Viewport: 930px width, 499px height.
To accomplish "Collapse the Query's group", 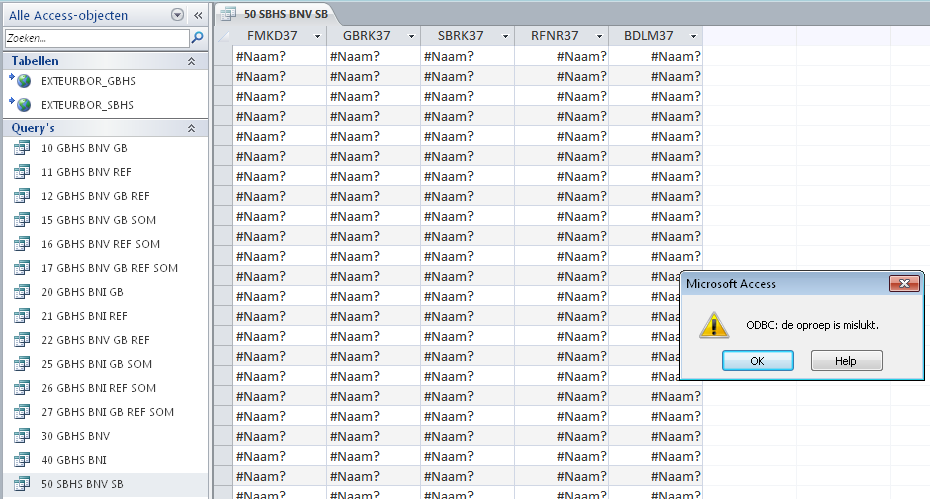I will click(x=192, y=128).
